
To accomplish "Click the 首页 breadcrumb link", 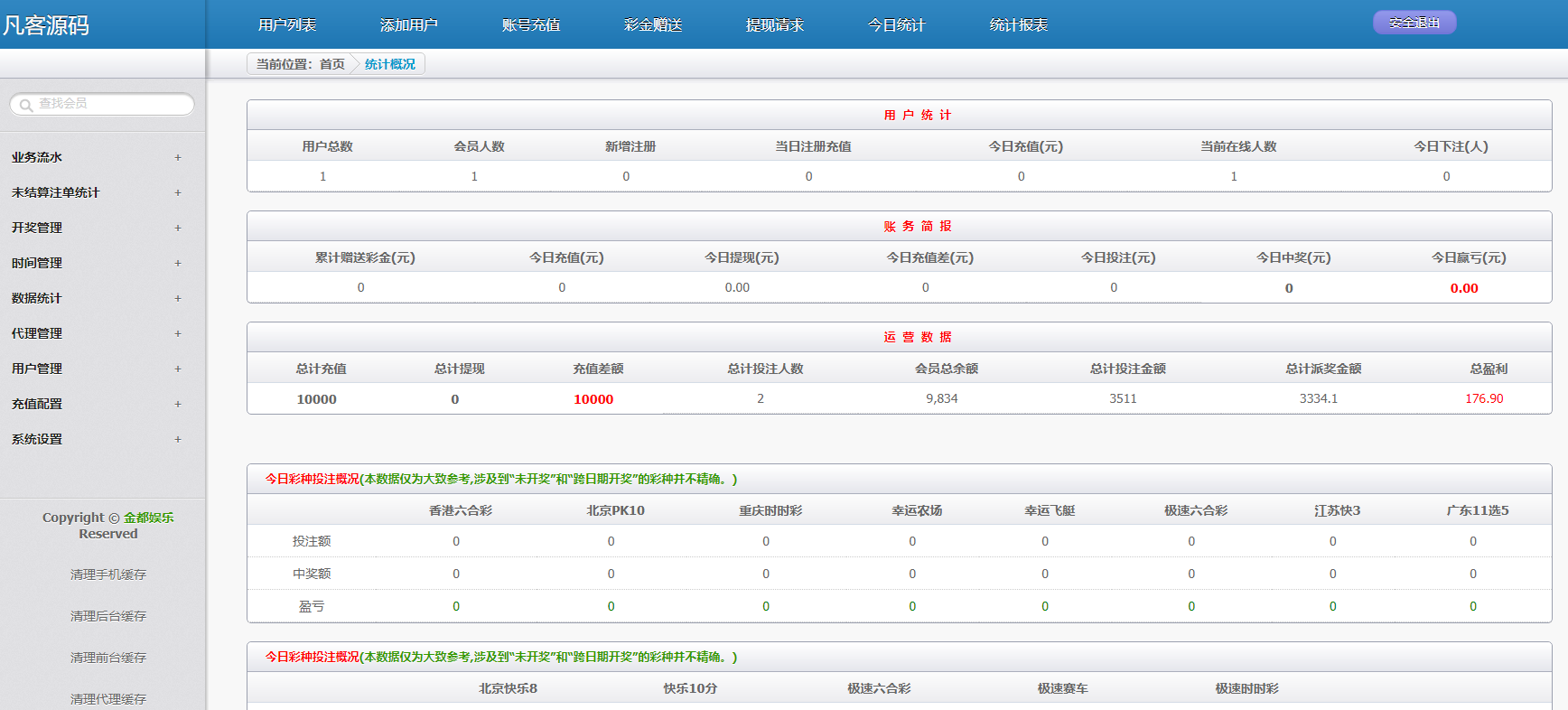I will coord(331,64).
